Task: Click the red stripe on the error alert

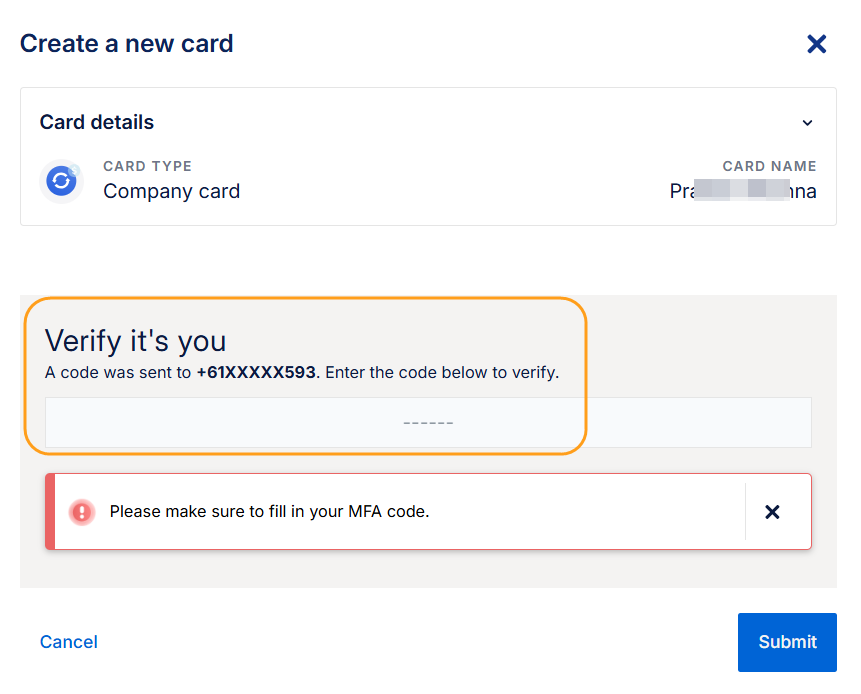Action: [x=50, y=512]
